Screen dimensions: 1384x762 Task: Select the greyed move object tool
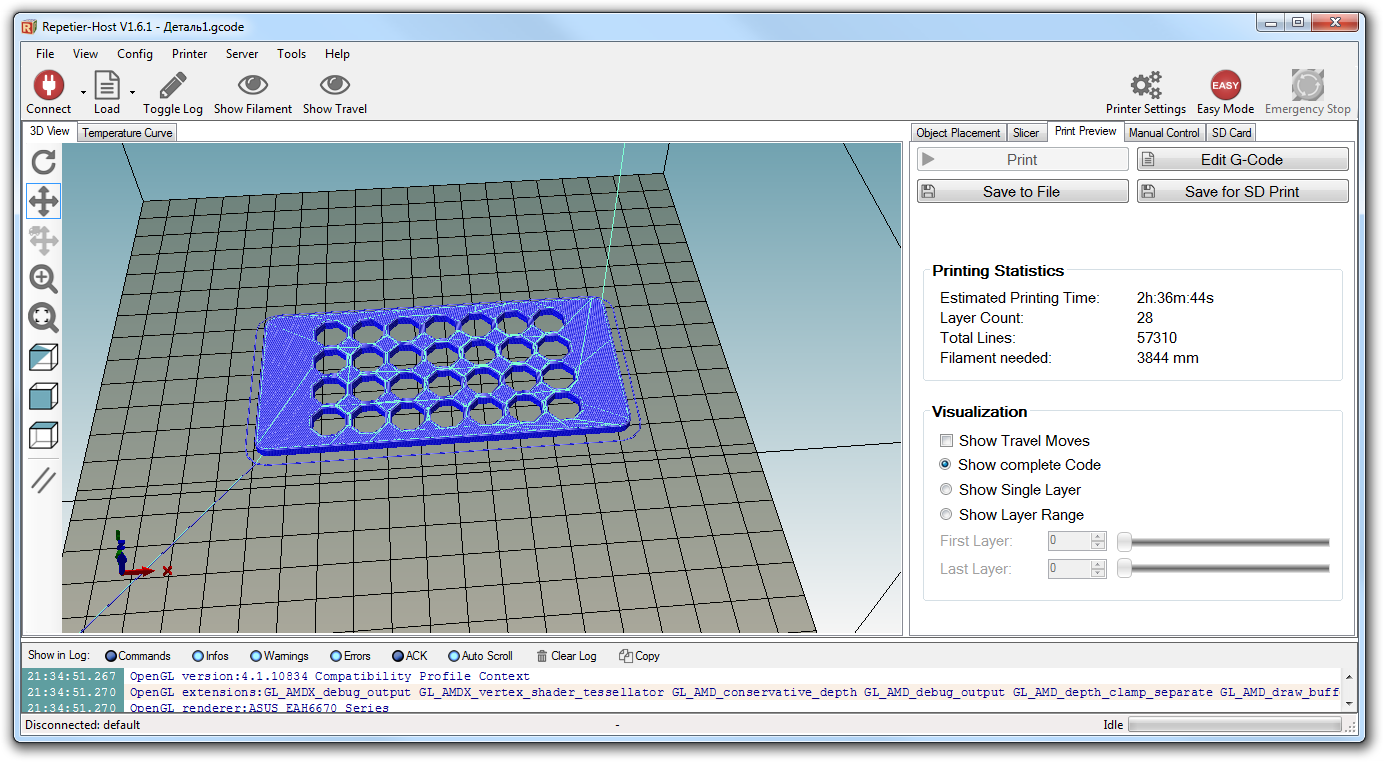(x=43, y=240)
